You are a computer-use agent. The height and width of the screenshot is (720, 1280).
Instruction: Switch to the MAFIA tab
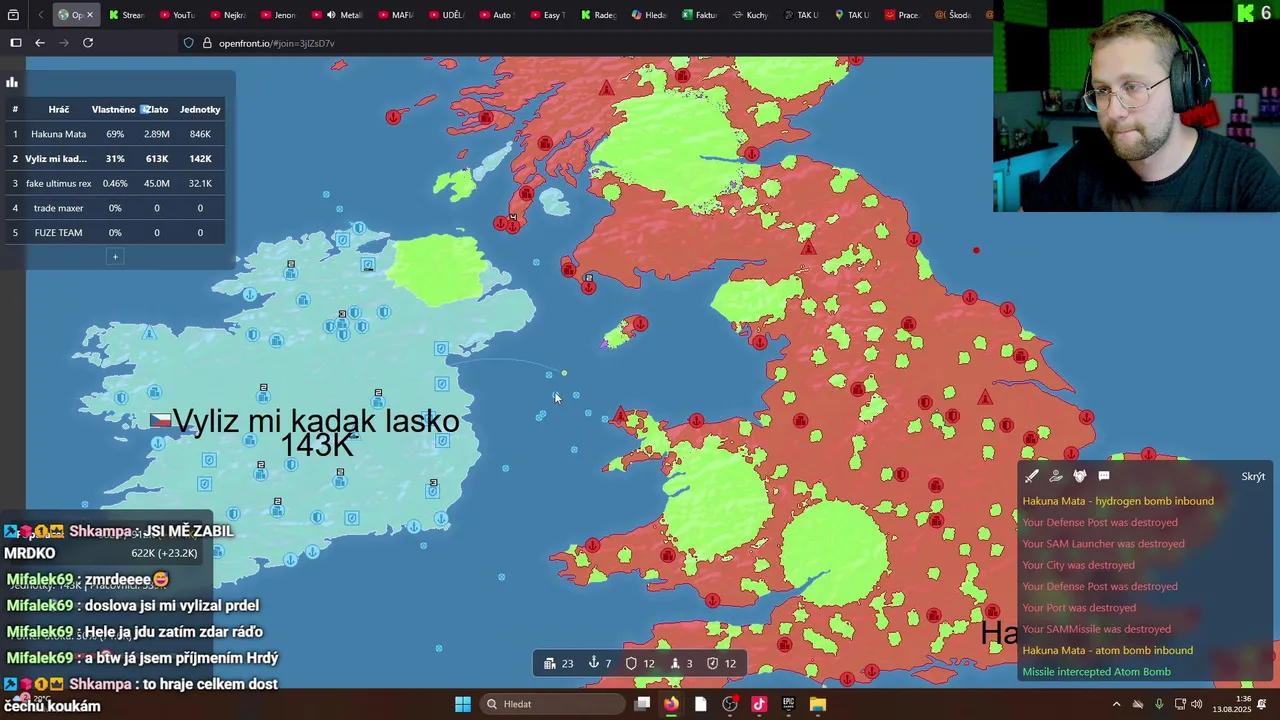click(395, 15)
